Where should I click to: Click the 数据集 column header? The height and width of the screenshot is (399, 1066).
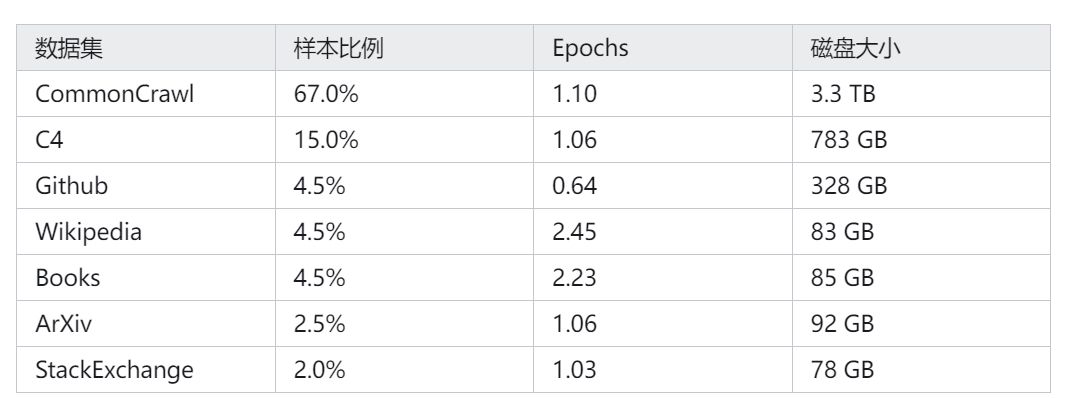(146, 48)
